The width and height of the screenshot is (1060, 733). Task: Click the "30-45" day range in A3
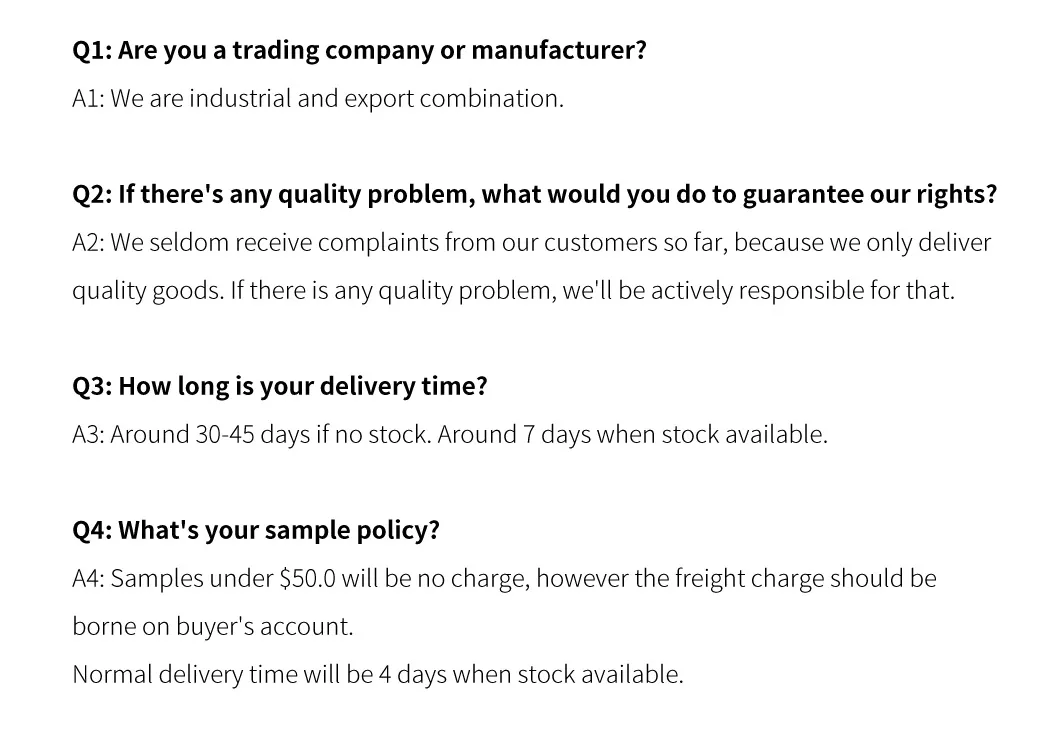224,435
